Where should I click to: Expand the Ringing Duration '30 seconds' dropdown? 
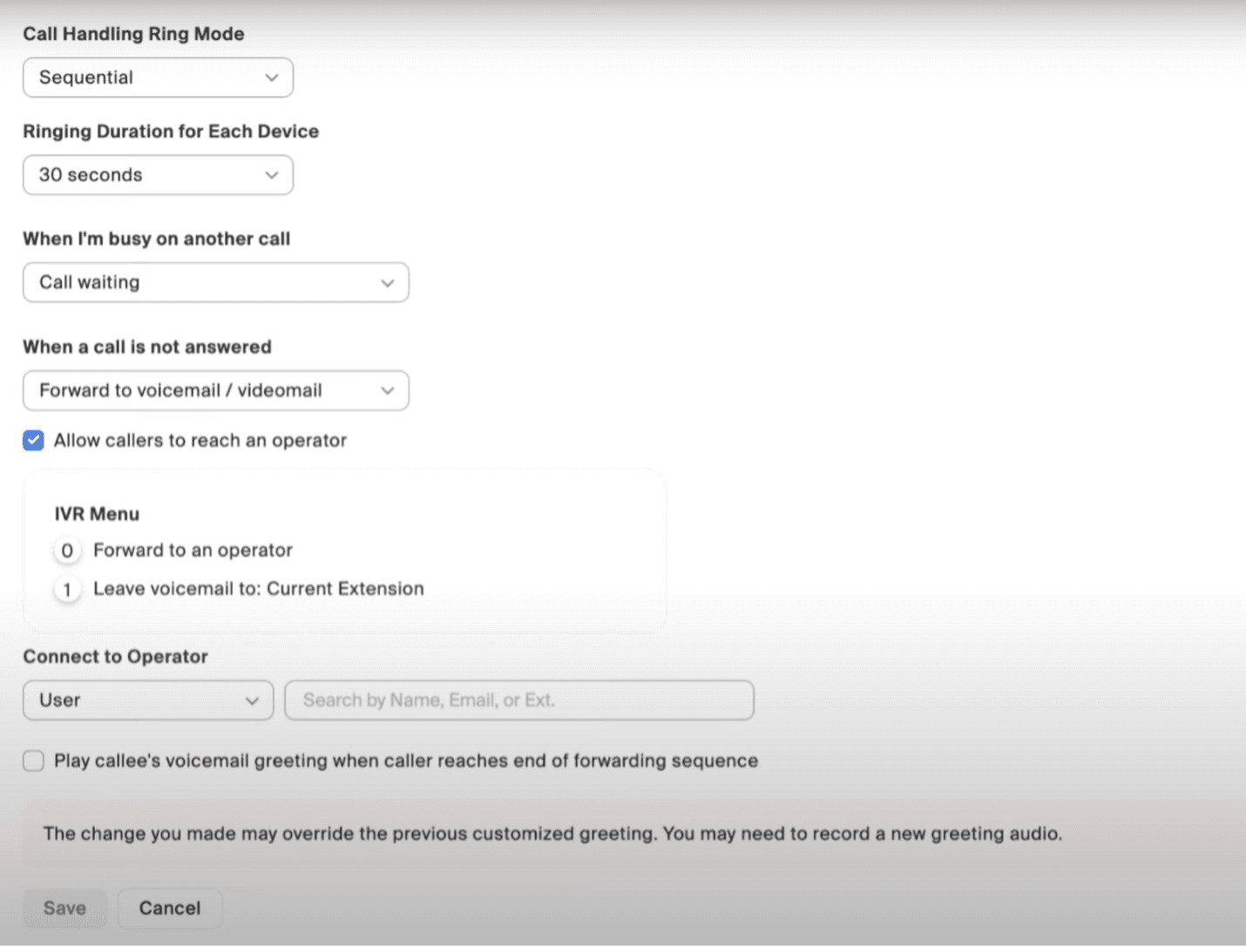click(x=158, y=175)
